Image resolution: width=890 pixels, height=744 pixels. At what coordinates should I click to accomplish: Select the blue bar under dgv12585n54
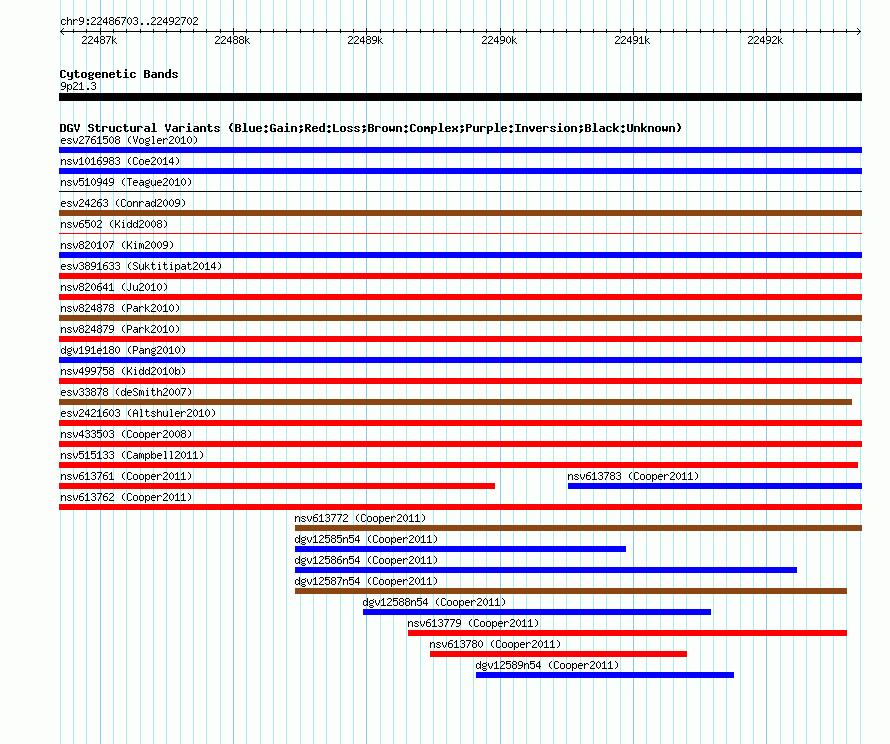[460, 549]
